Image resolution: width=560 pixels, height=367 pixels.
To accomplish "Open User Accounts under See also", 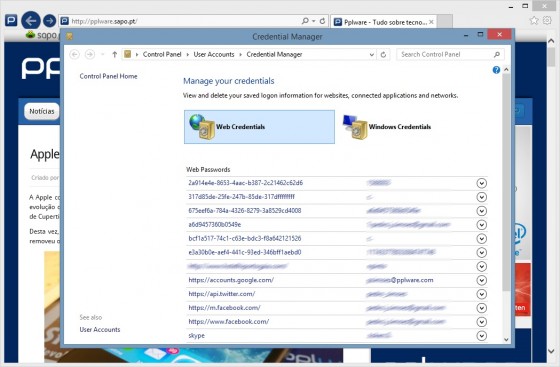I will click(x=100, y=330).
